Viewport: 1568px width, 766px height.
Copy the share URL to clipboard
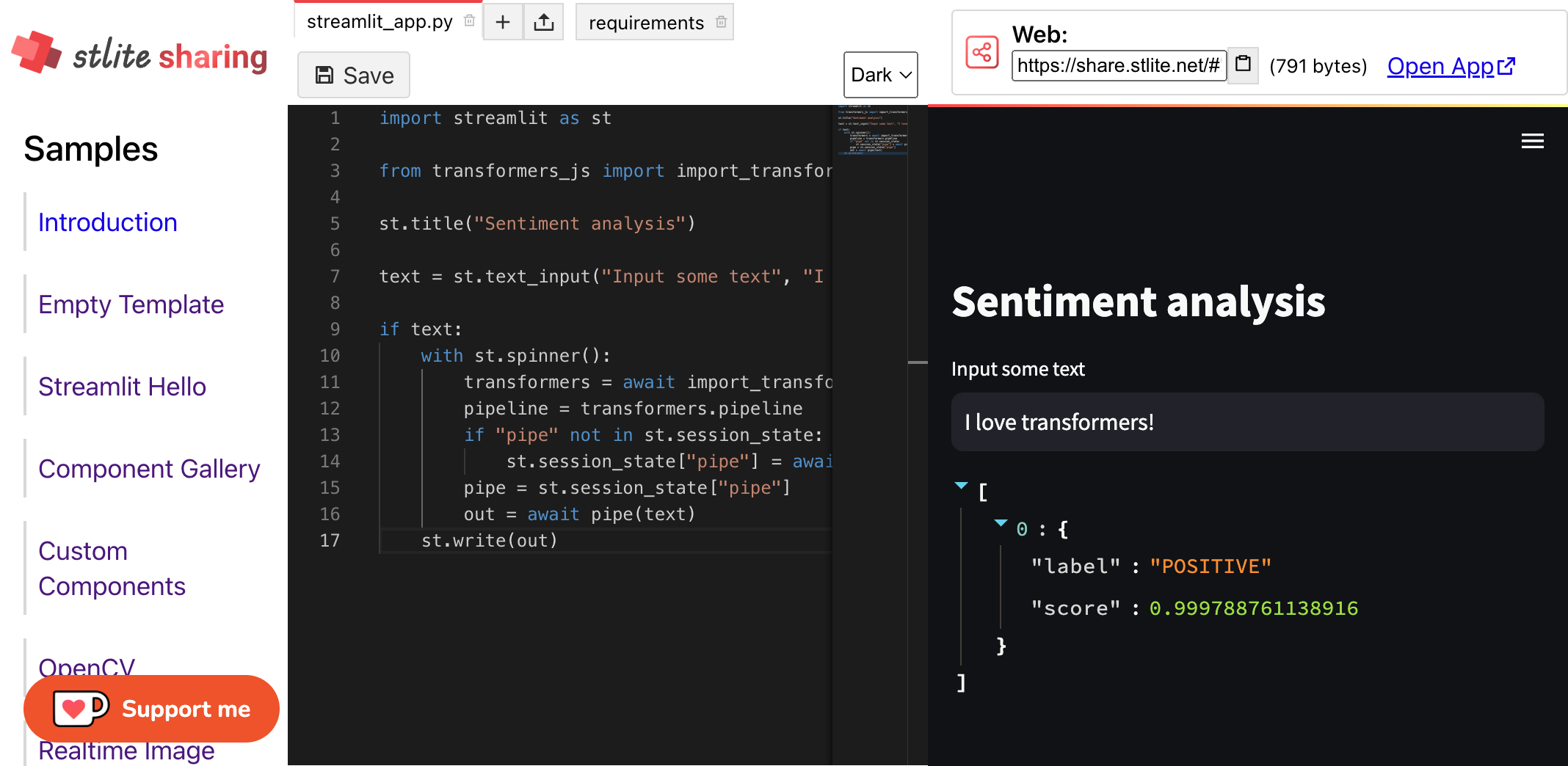pyautogui.click(x=1243, y=65)
